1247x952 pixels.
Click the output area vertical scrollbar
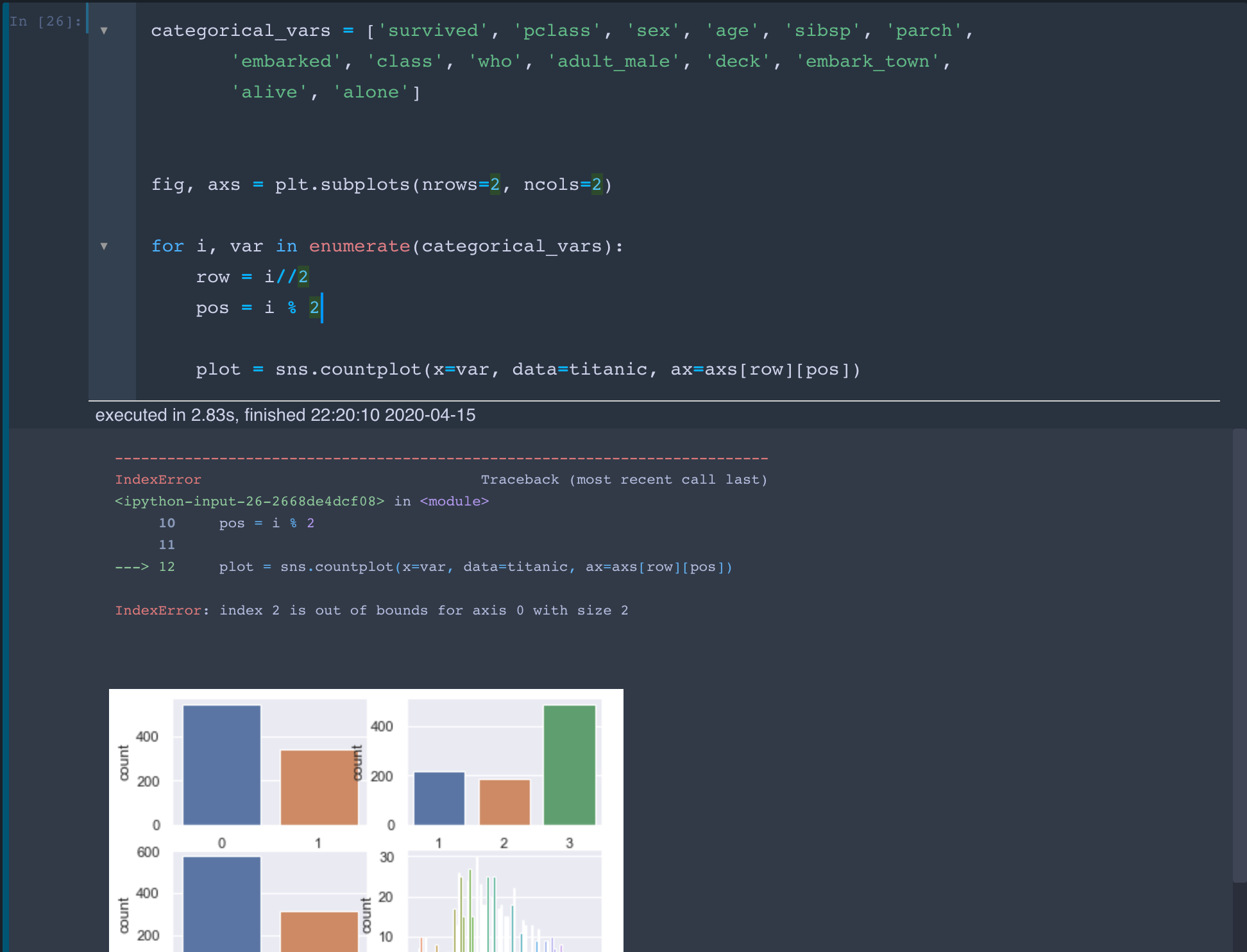coord(1239,654)
